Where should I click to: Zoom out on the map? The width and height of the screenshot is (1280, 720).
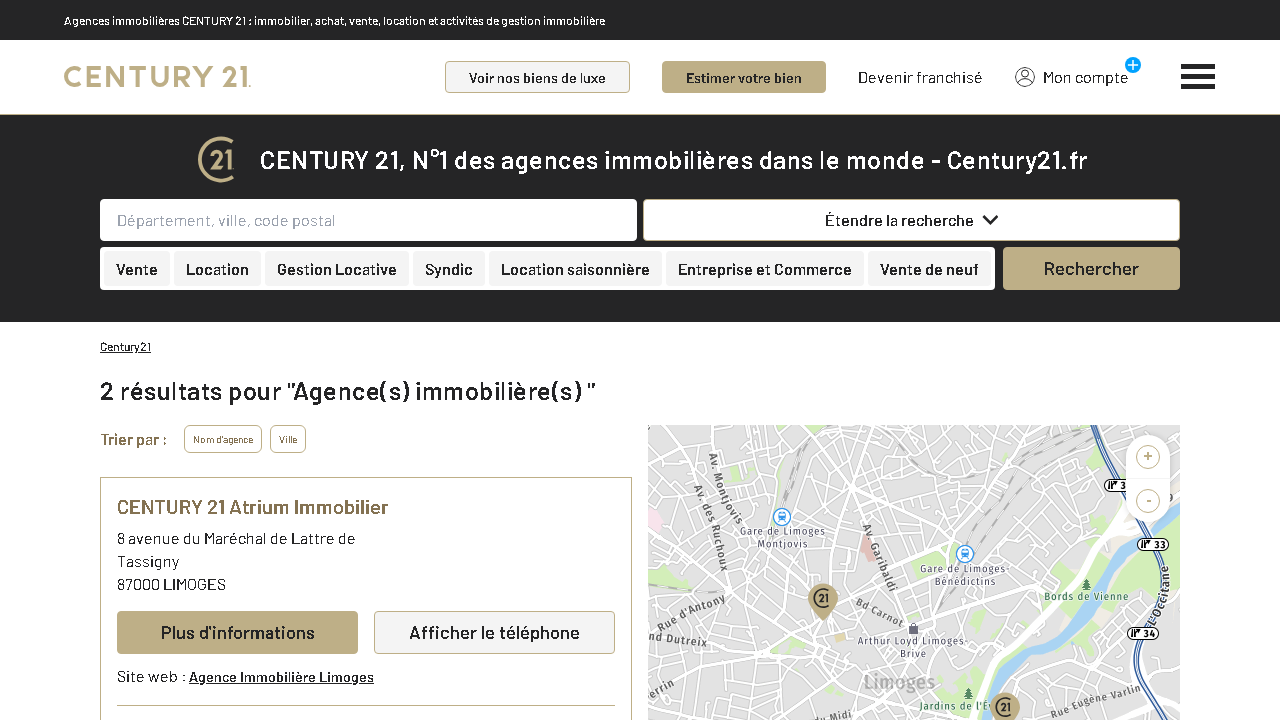(1148, 500)
